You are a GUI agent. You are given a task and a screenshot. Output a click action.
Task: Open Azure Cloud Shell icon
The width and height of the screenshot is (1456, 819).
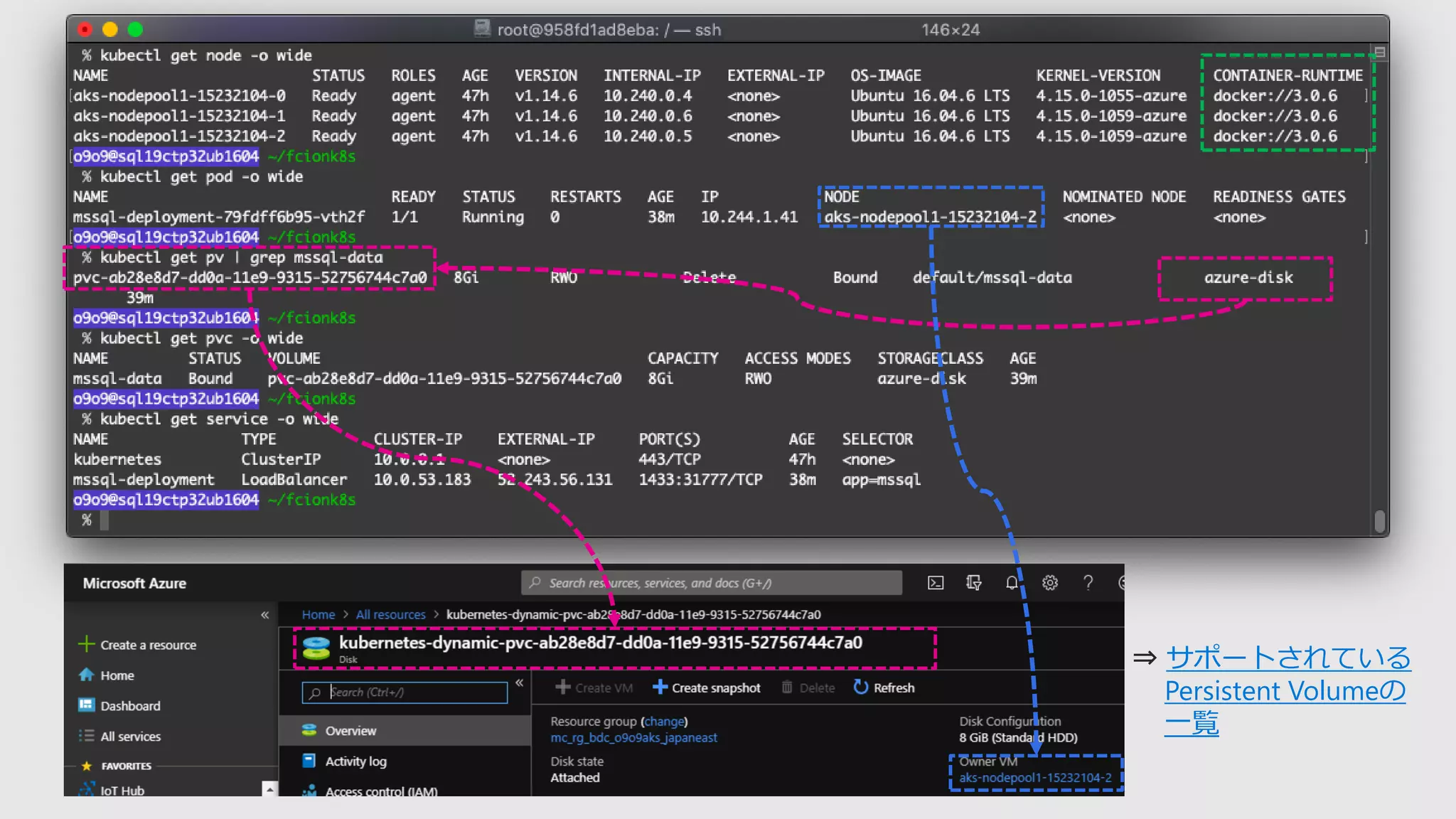point(936,583)
